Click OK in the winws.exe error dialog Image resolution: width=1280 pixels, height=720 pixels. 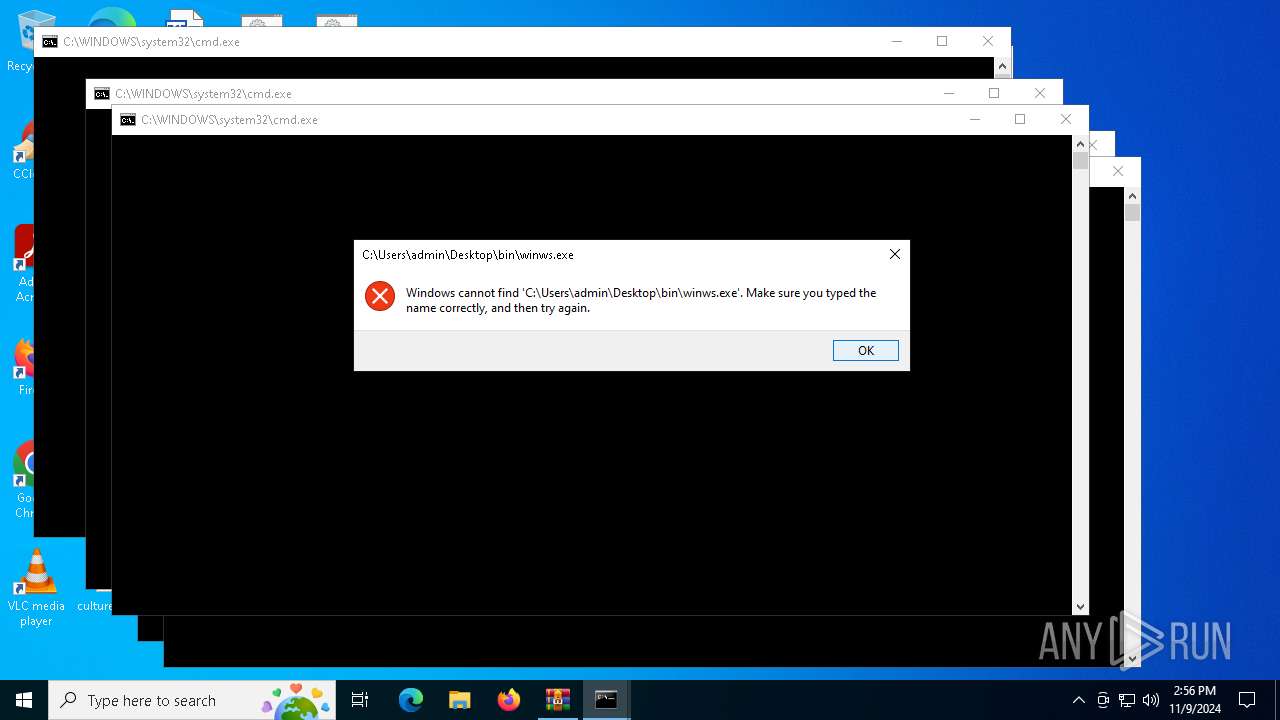pyautogui.click(x=865, y=350)
